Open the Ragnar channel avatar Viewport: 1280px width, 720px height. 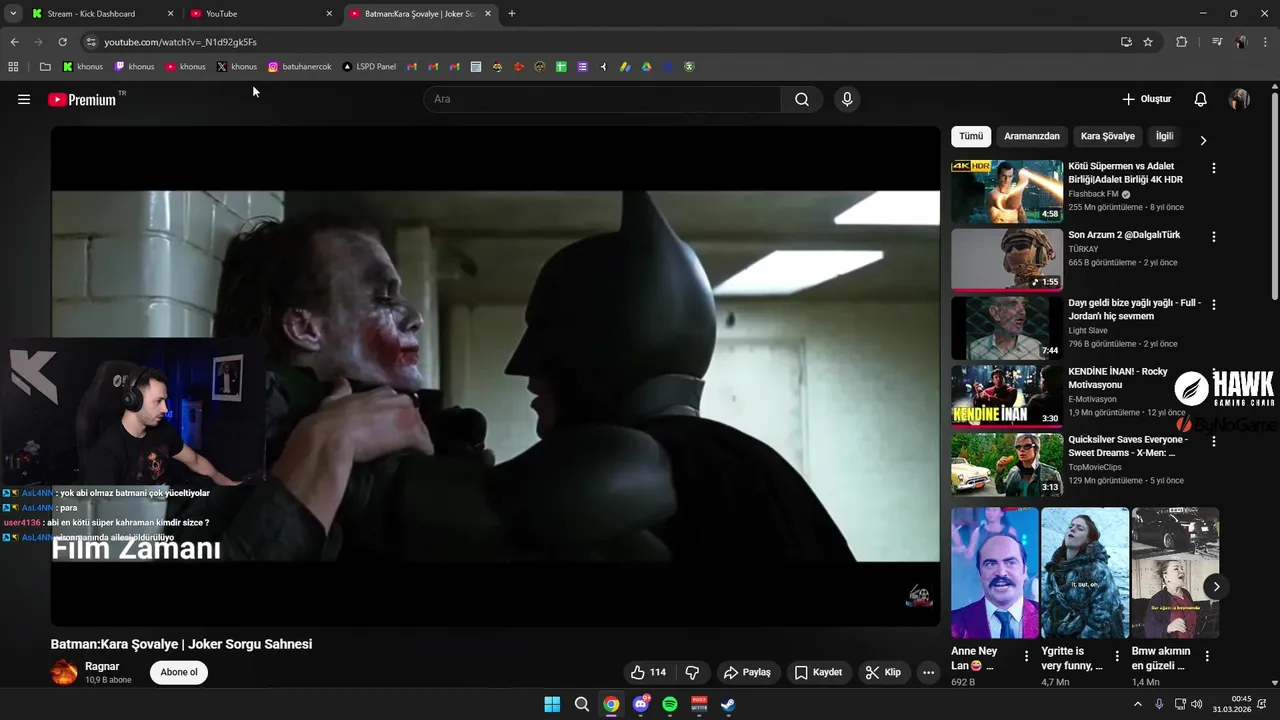coord(64,672)
